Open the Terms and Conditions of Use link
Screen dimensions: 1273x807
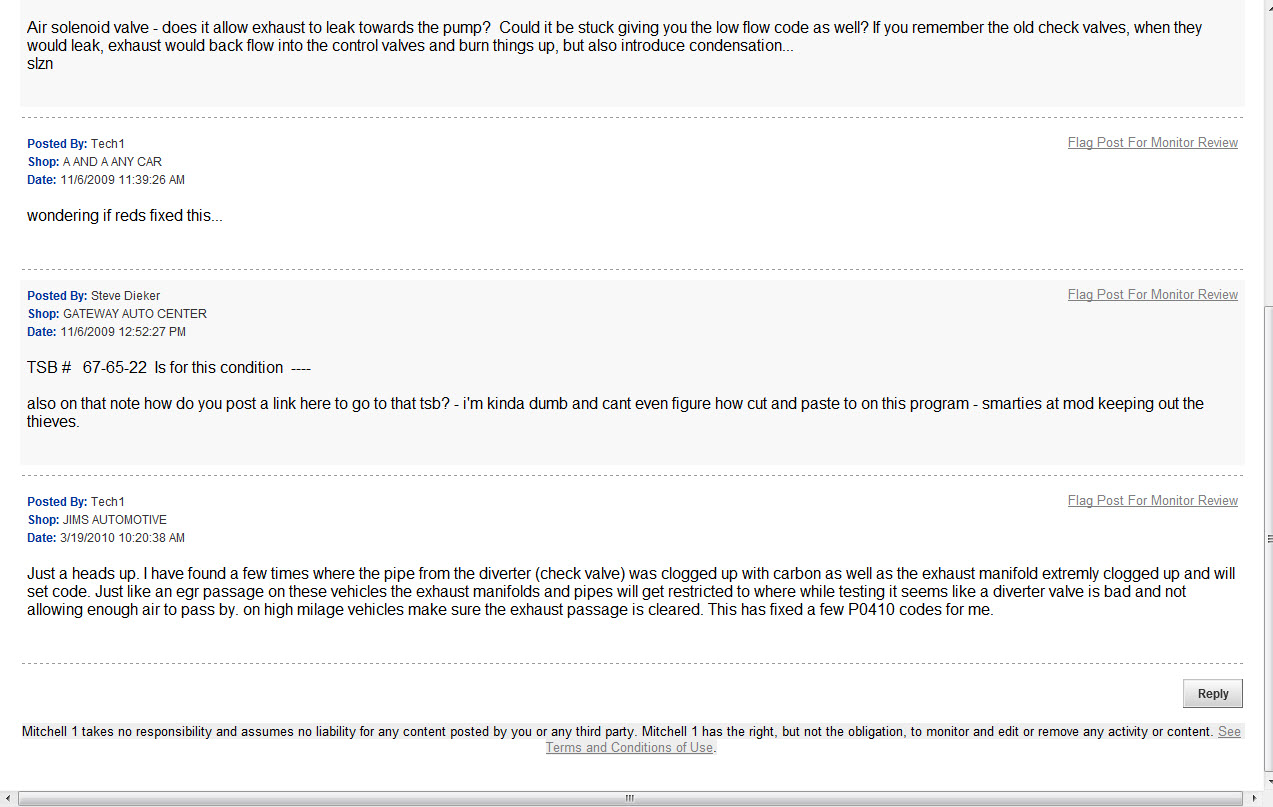[630, 748]
